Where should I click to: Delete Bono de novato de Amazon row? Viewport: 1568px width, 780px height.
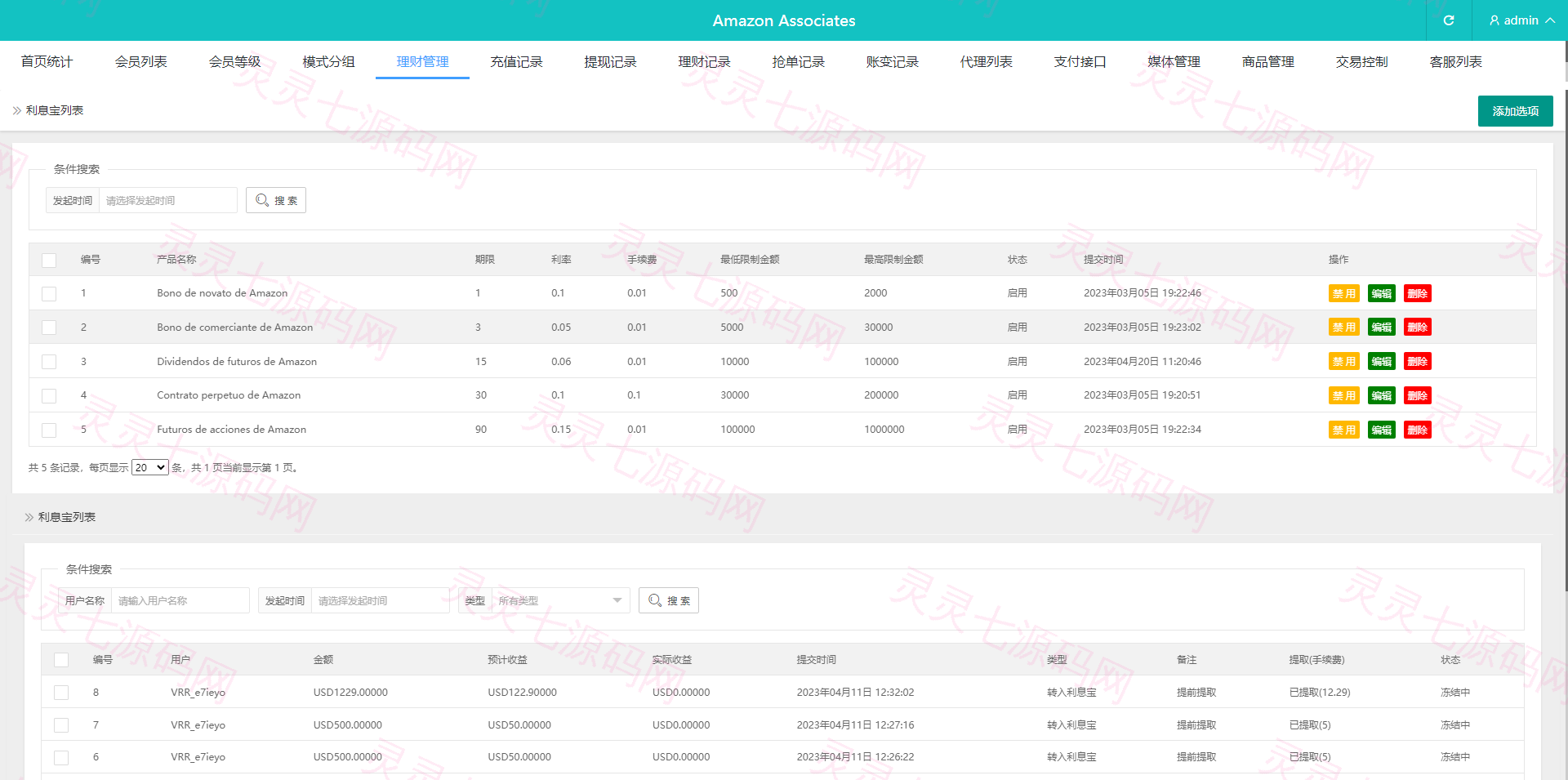coord(1418,293)
